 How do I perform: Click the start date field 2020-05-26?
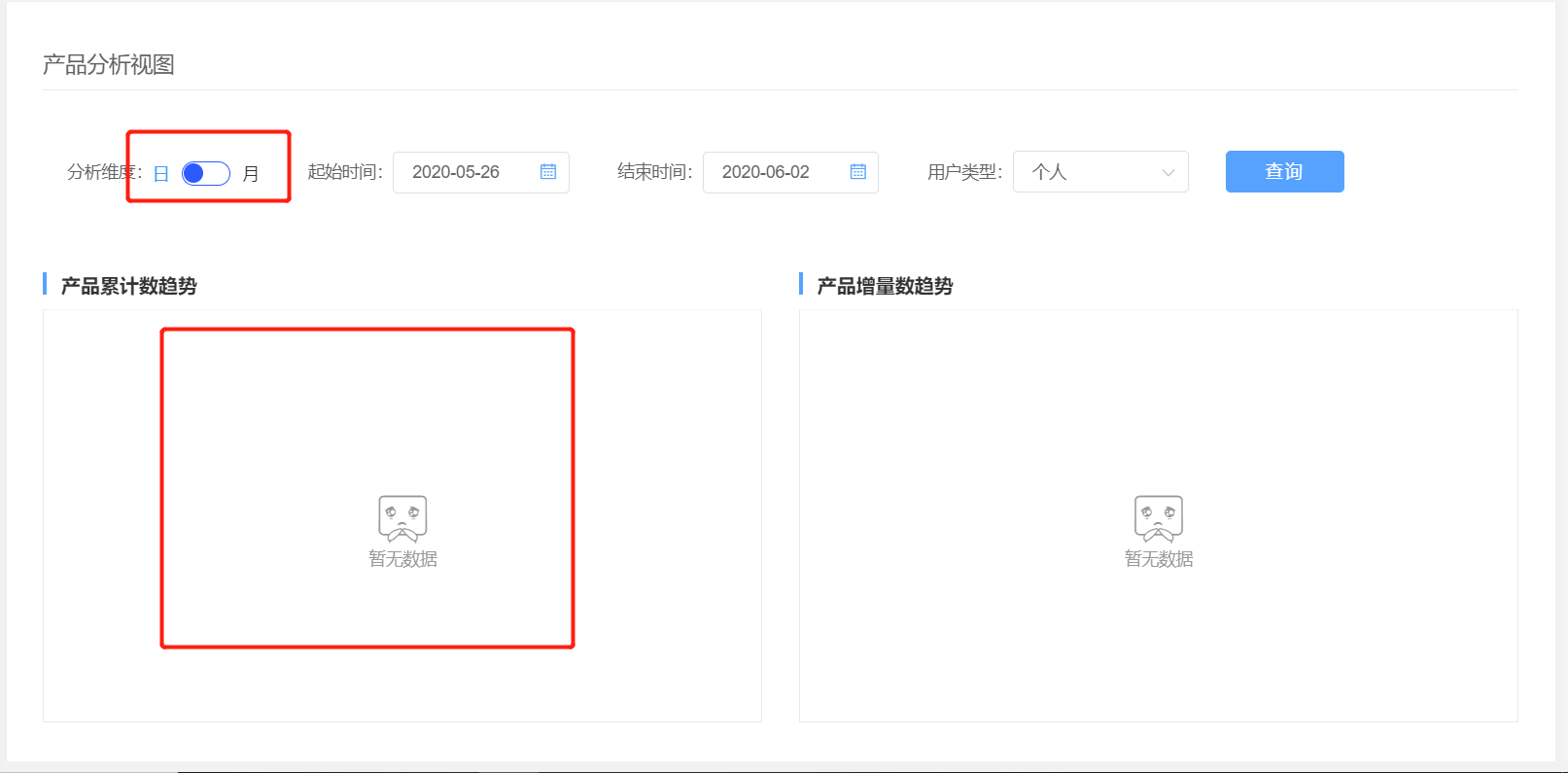(x=481, y=172)
